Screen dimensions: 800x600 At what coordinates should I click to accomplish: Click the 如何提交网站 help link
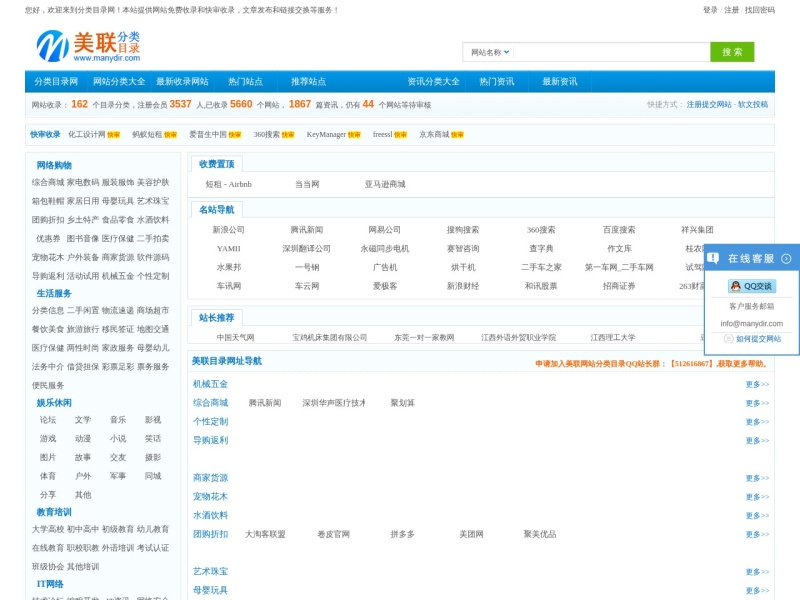point(758,339)
